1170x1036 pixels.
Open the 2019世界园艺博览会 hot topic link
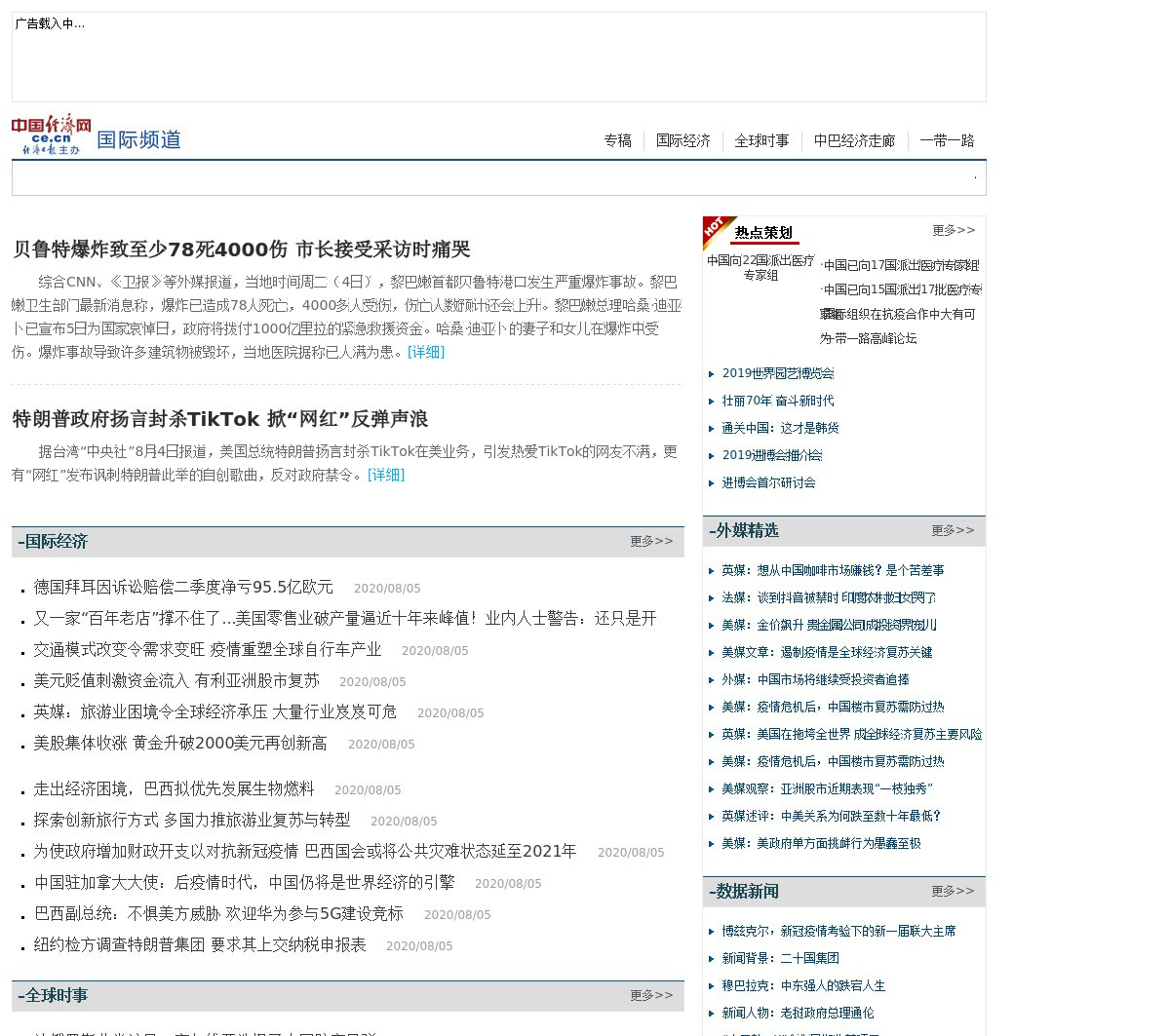pos(777,373)
